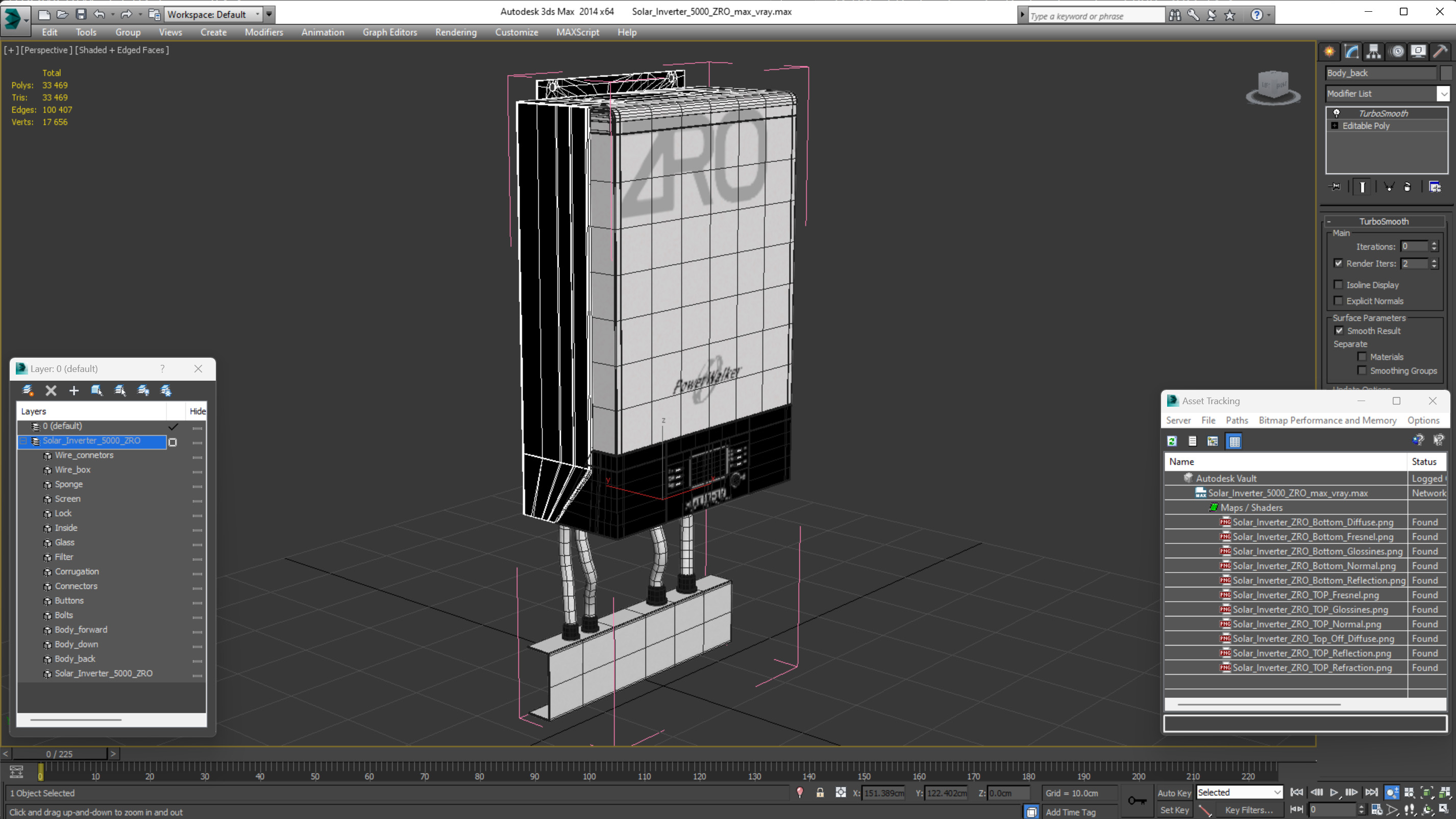Open the Modifier List dropdown
The image size is (1456, 819).
[x=1444, y=94]
